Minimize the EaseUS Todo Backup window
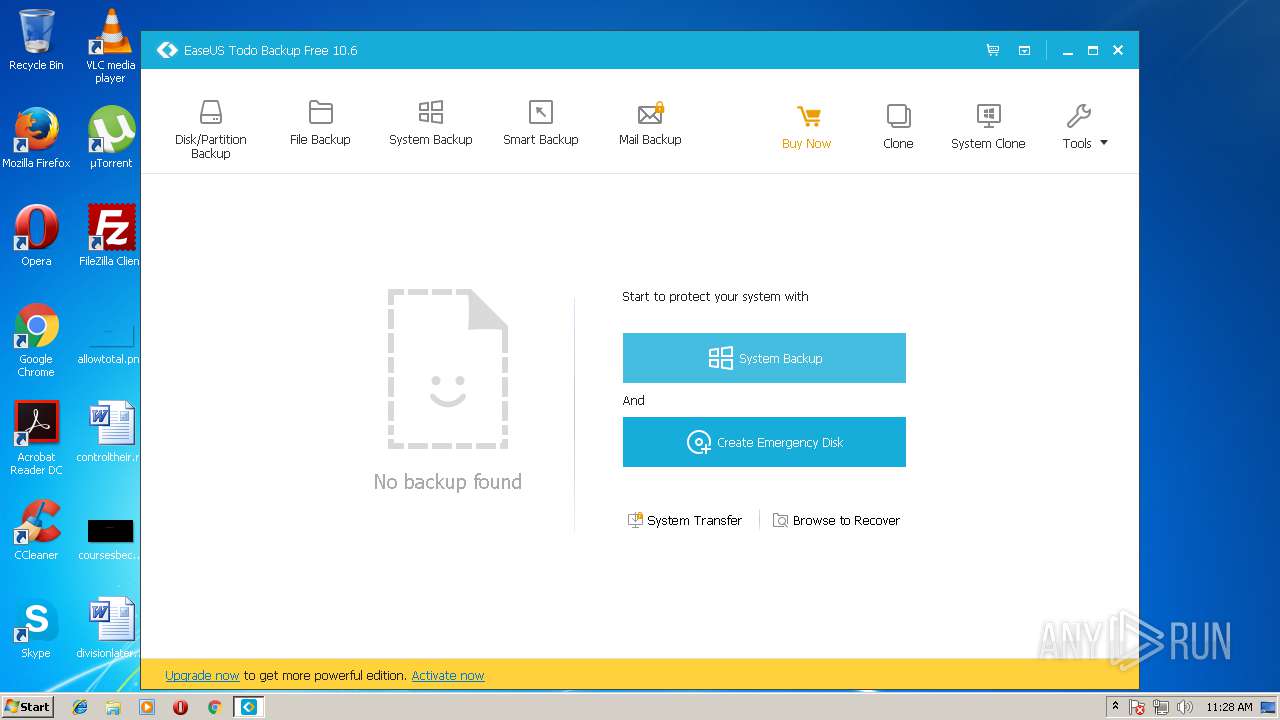Viewport: 1280px width, 720px height. click(1068, 50)
